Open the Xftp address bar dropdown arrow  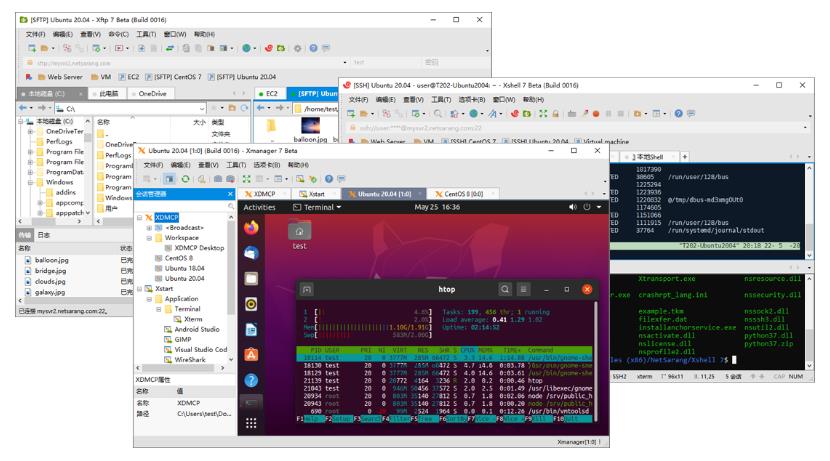tap(345, 62)
